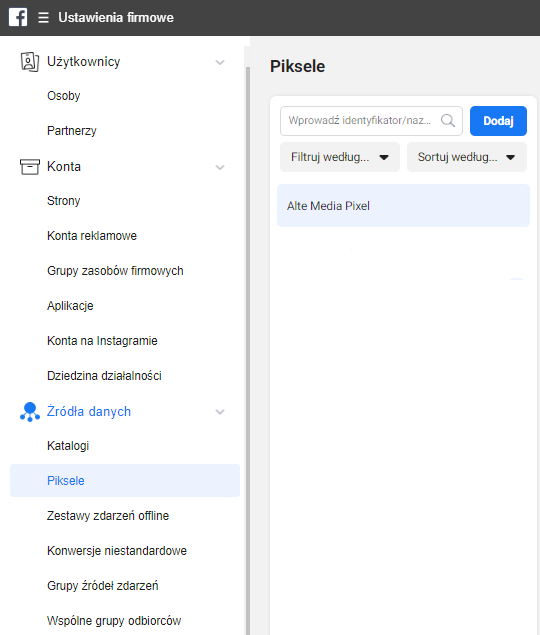Screen dimensions: 540x635
Task: Click the Źródła danych nodes icon
Action: pyautogui.click(x=30, y=412)
